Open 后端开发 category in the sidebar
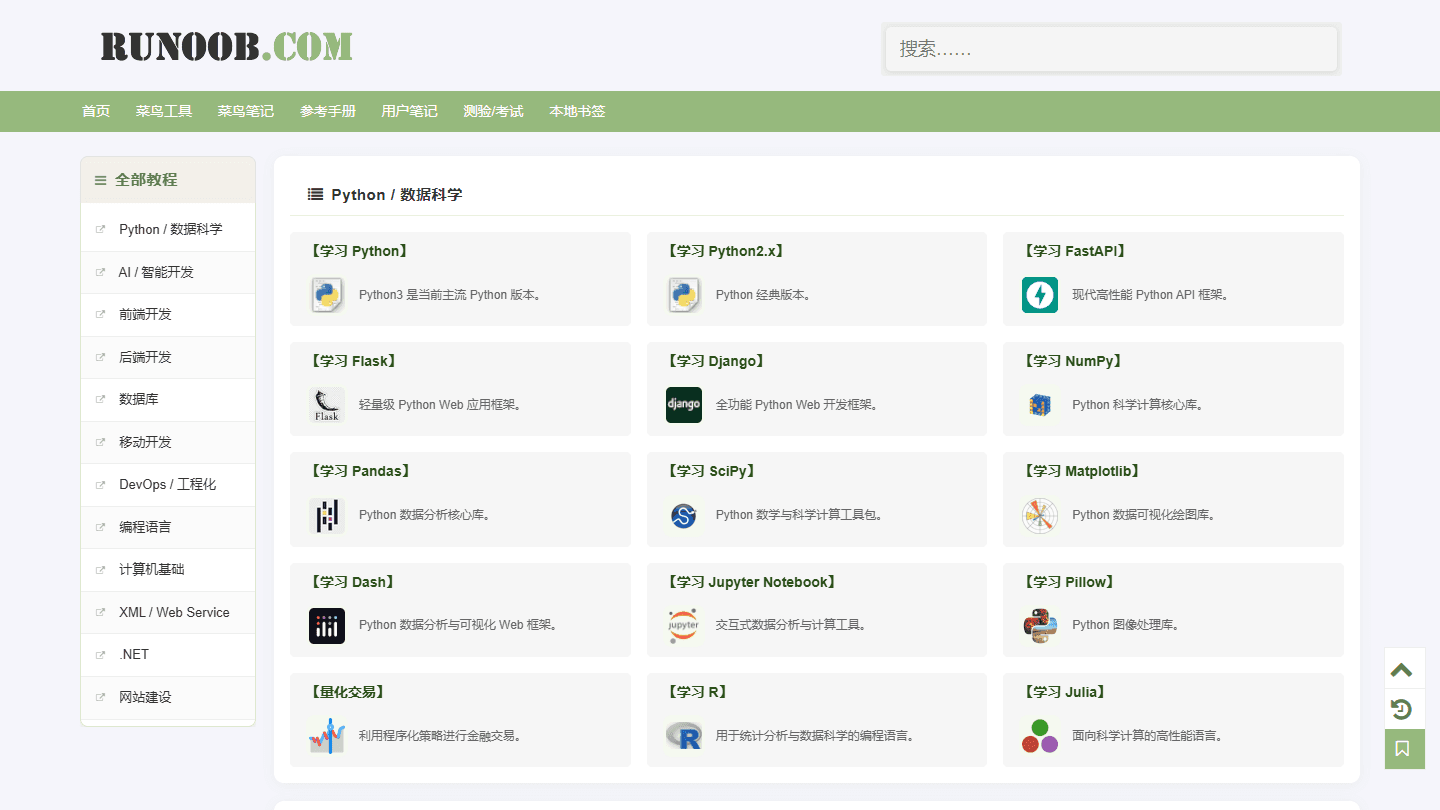 pos(145,357)
